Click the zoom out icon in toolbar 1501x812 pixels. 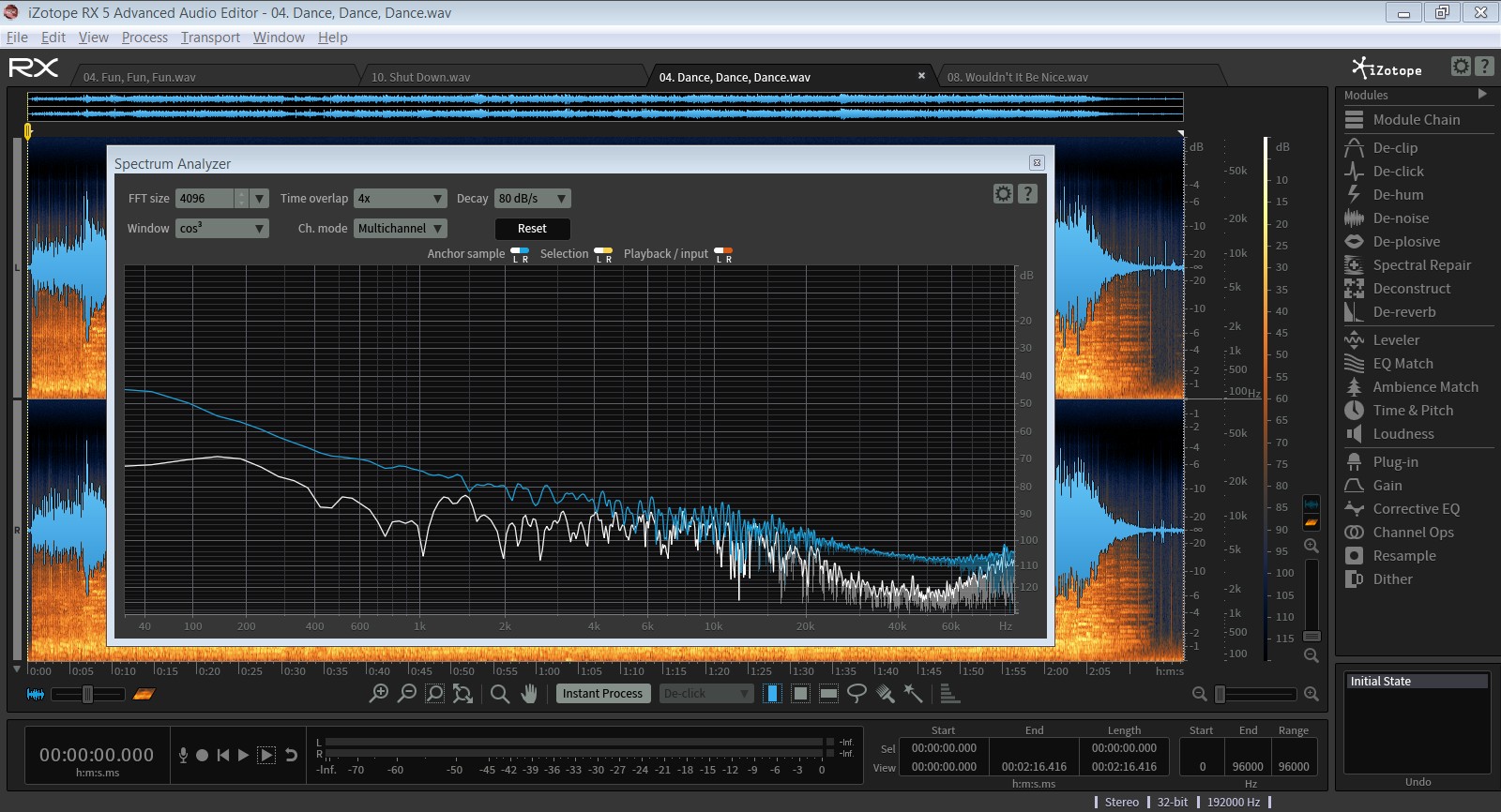point(406,693)
